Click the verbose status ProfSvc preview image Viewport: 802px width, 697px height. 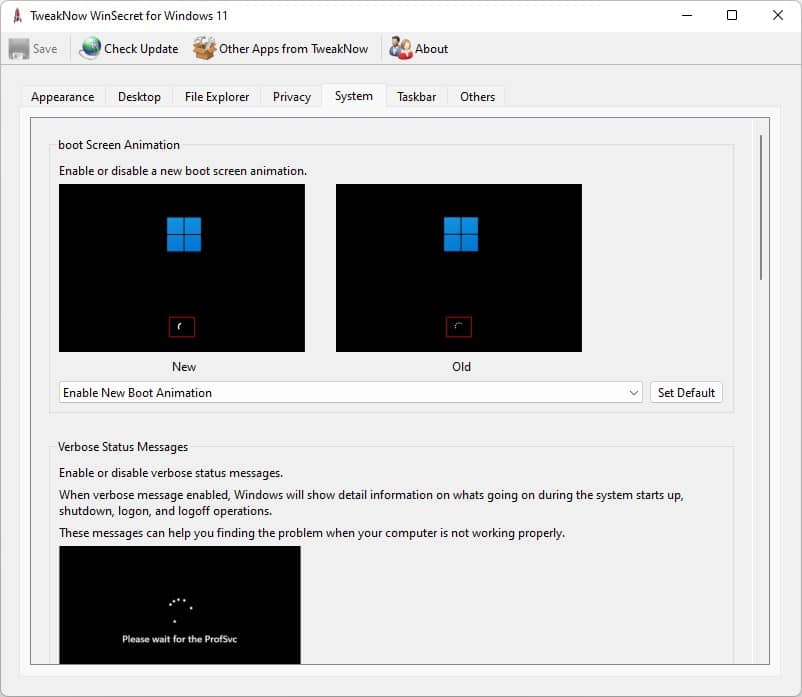(x=180, y=605)
